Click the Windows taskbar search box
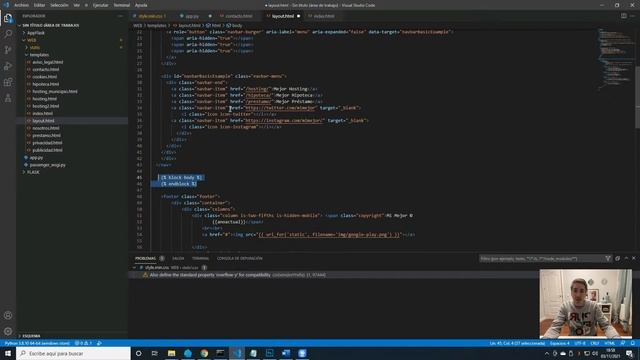Image resolution: width=640 pixels, height=360 pixels. click(x=73, y=353)
